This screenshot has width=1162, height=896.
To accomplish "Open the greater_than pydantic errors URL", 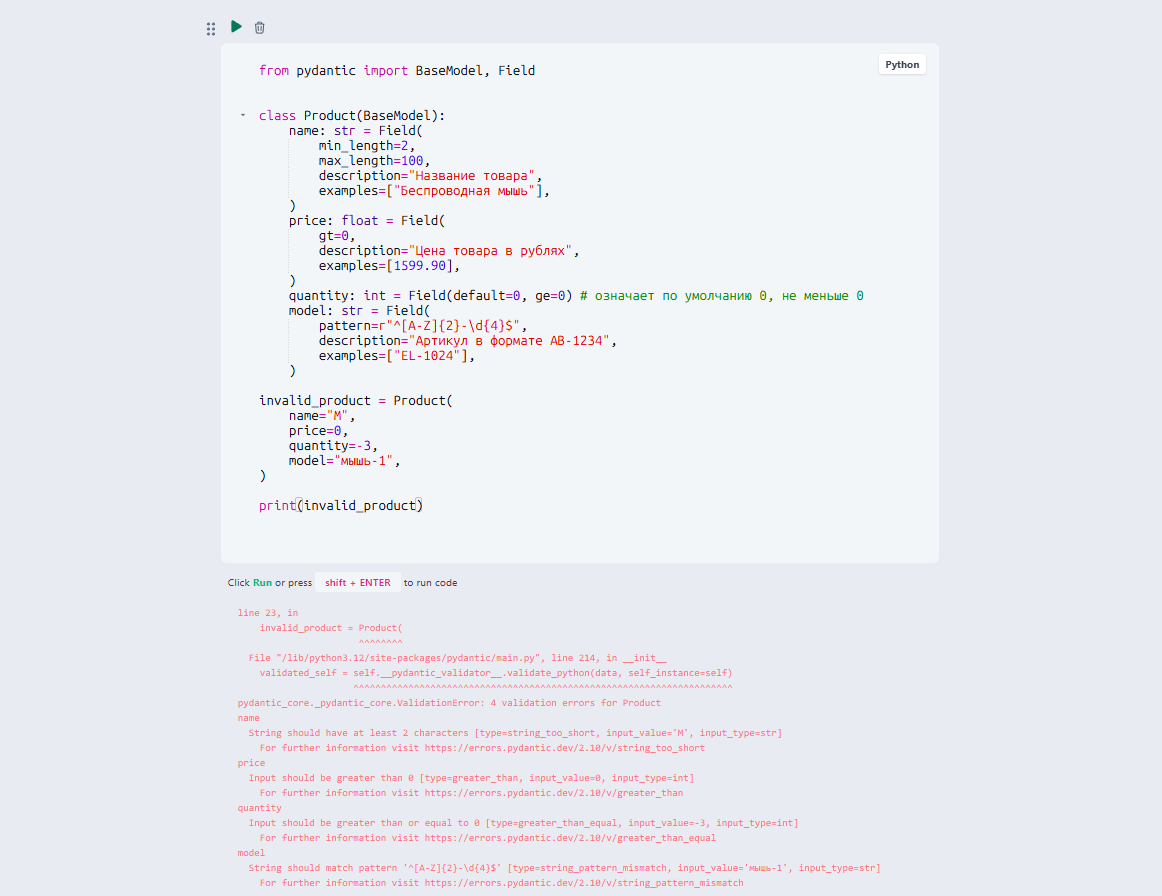I will coord(554,793).
